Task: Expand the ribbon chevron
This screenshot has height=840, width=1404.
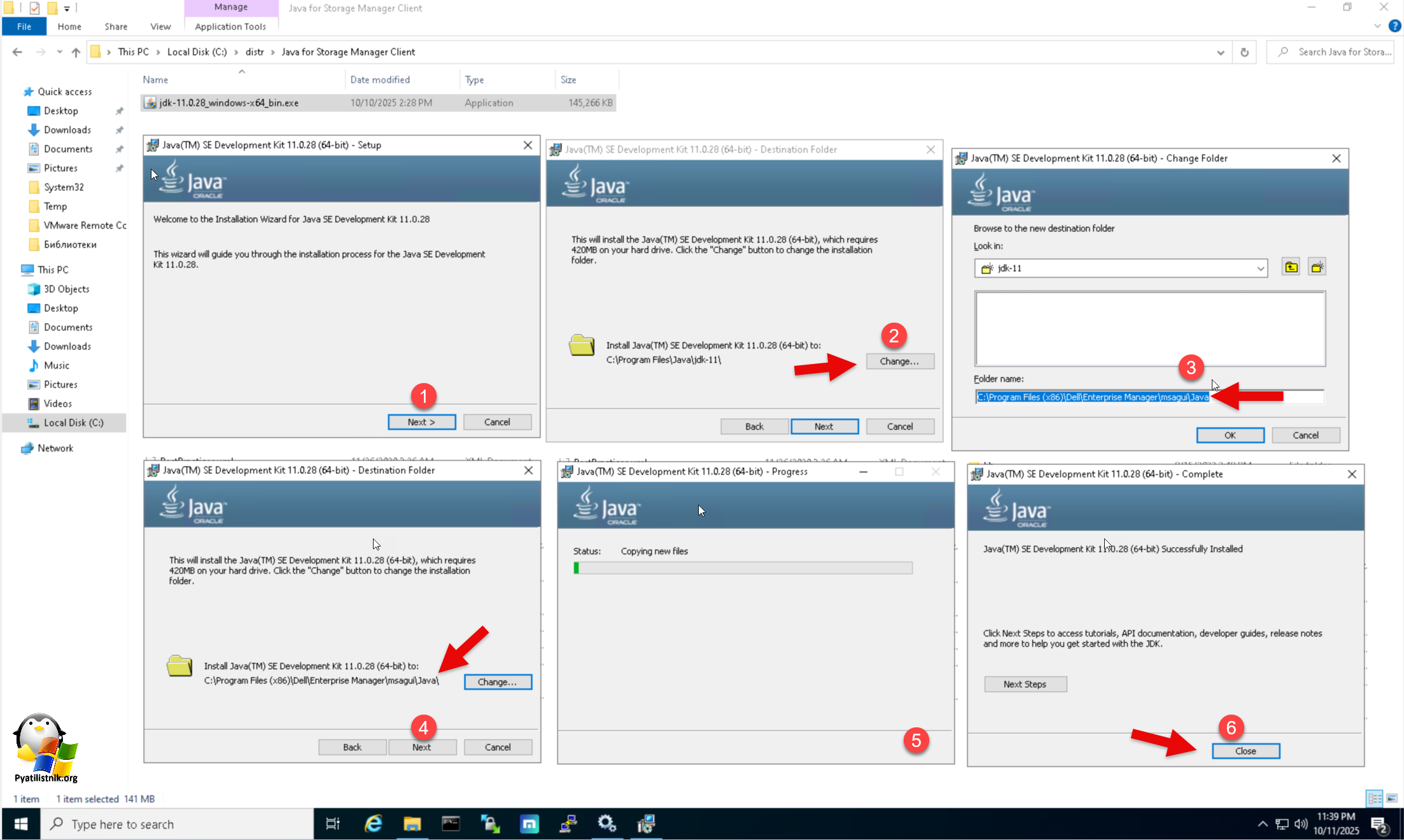Action: click(x=1377, y=26)
